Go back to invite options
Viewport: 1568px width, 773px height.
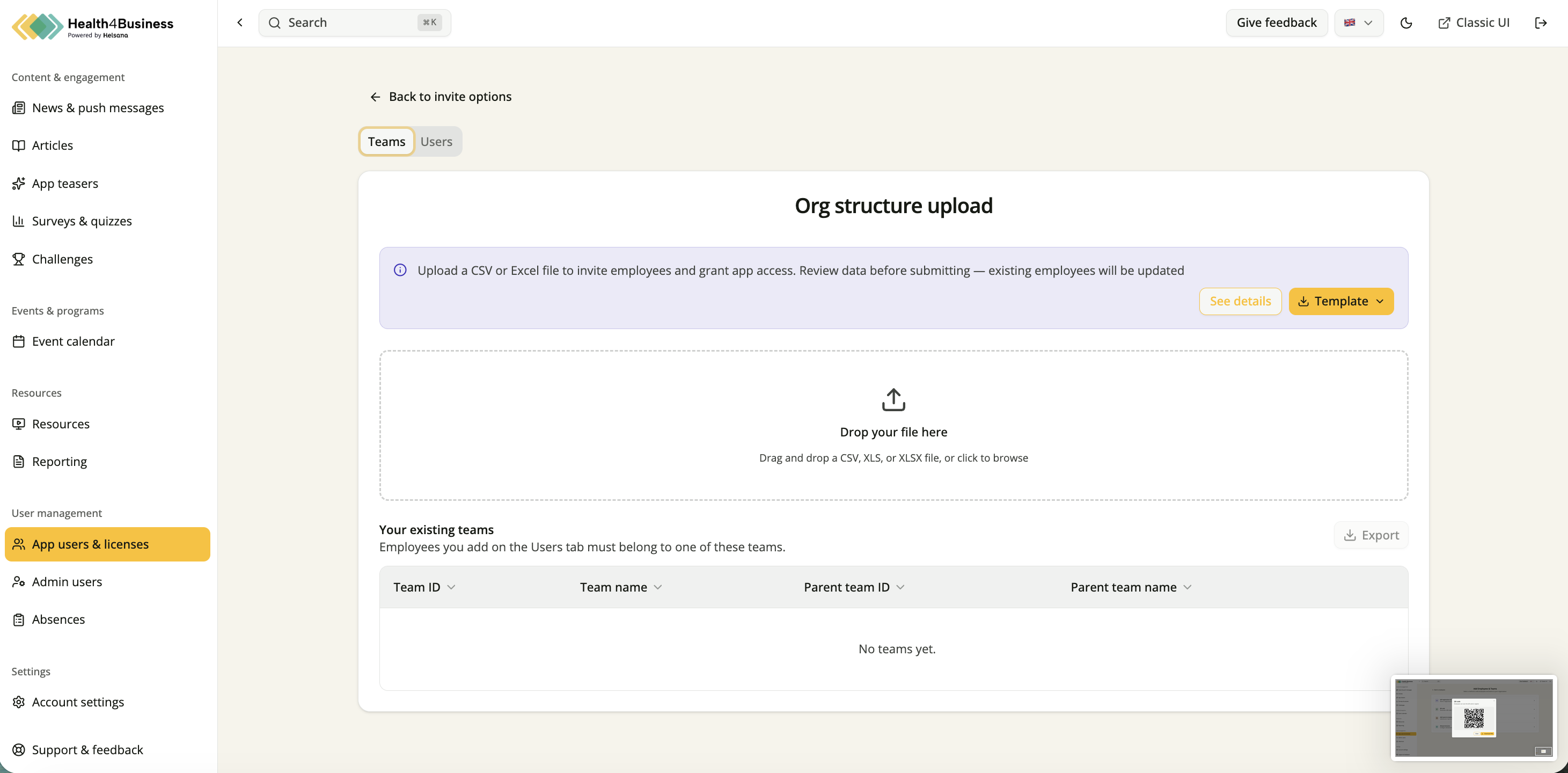tap(441, 96)
